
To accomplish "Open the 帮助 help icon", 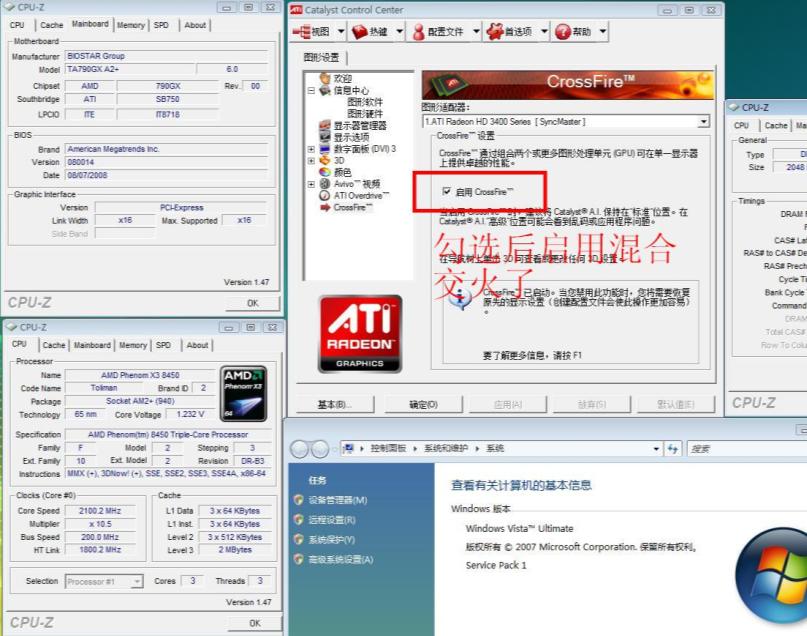I will (x=563, y=31).
